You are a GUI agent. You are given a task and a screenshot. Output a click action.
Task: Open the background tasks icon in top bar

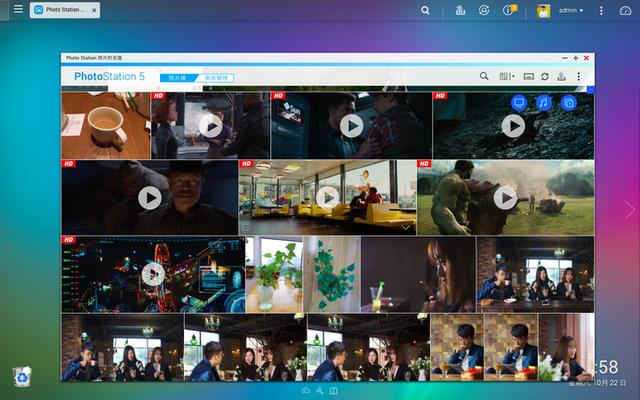click(460, 10)
